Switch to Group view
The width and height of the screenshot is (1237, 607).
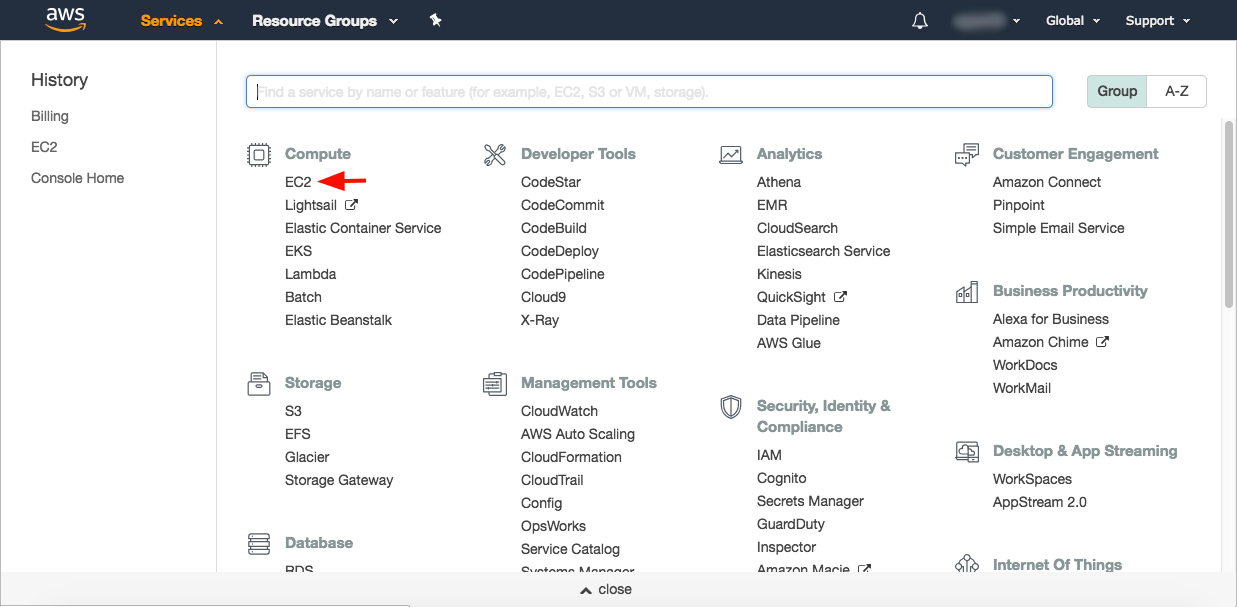(x=1117, y=91)
